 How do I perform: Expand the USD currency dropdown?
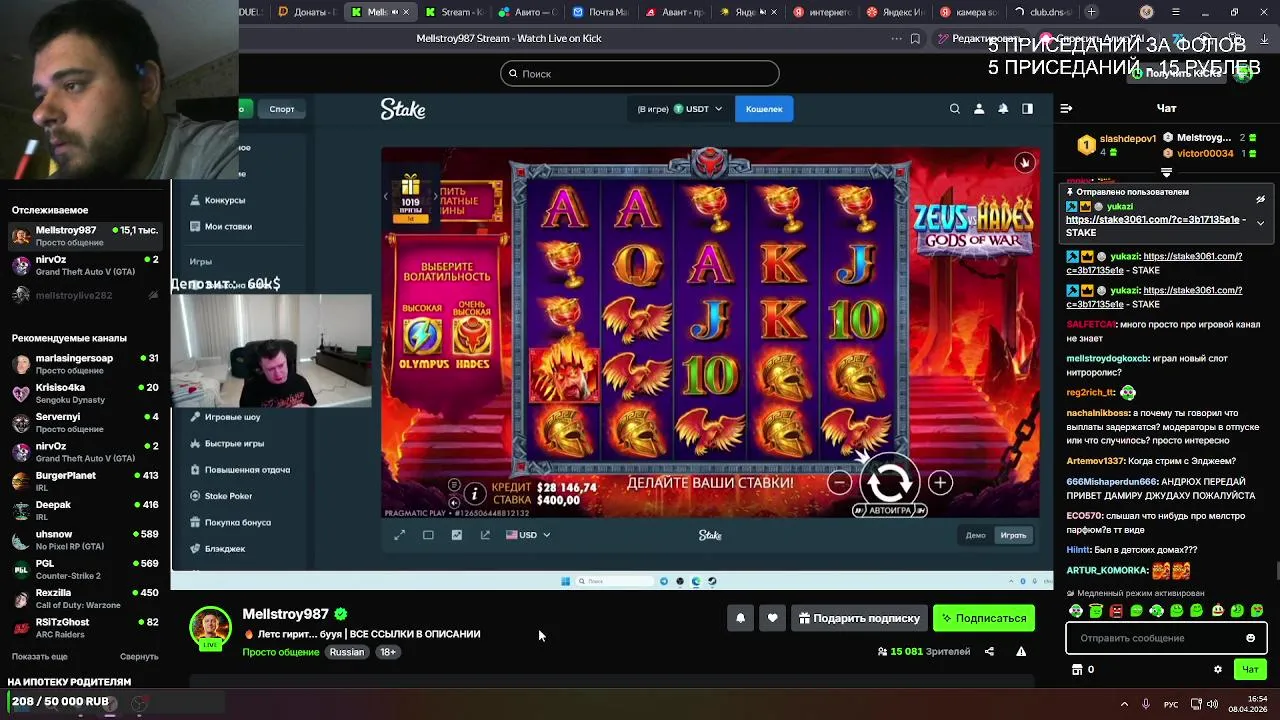click(528, 535)
